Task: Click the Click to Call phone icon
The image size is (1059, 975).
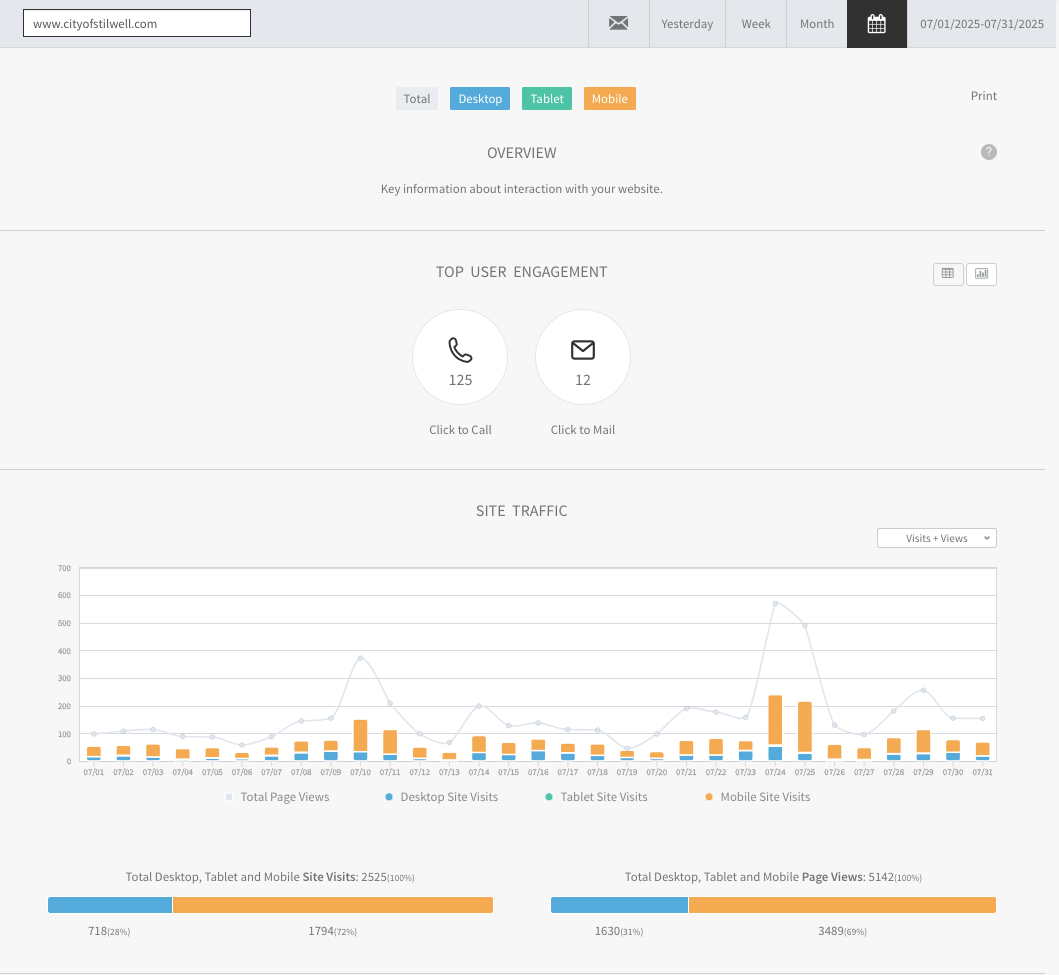Action: [x=460, y=351]
